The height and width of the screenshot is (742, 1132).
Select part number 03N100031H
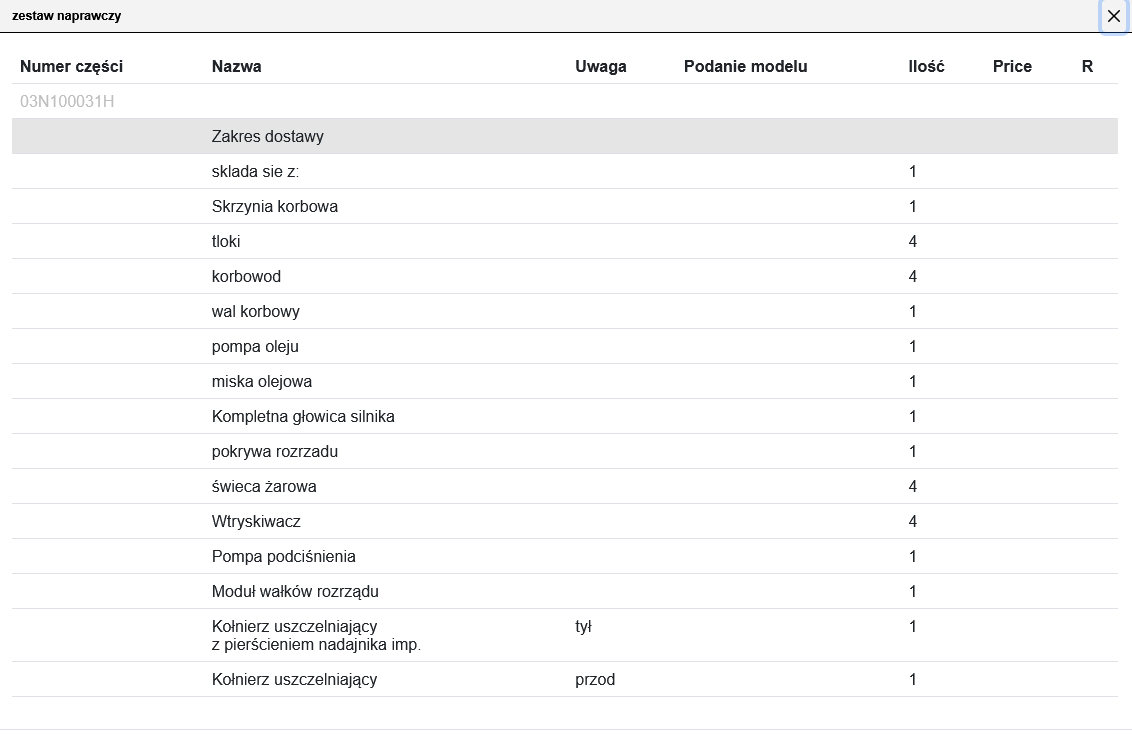tap(67, 101)
